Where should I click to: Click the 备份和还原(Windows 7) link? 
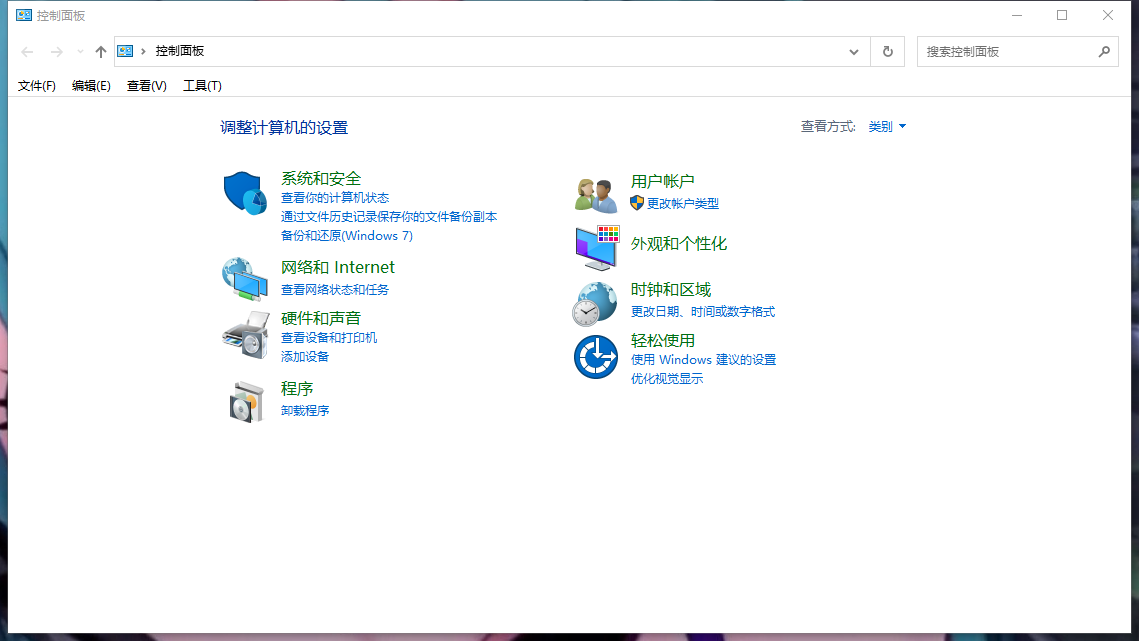point(346,235)
